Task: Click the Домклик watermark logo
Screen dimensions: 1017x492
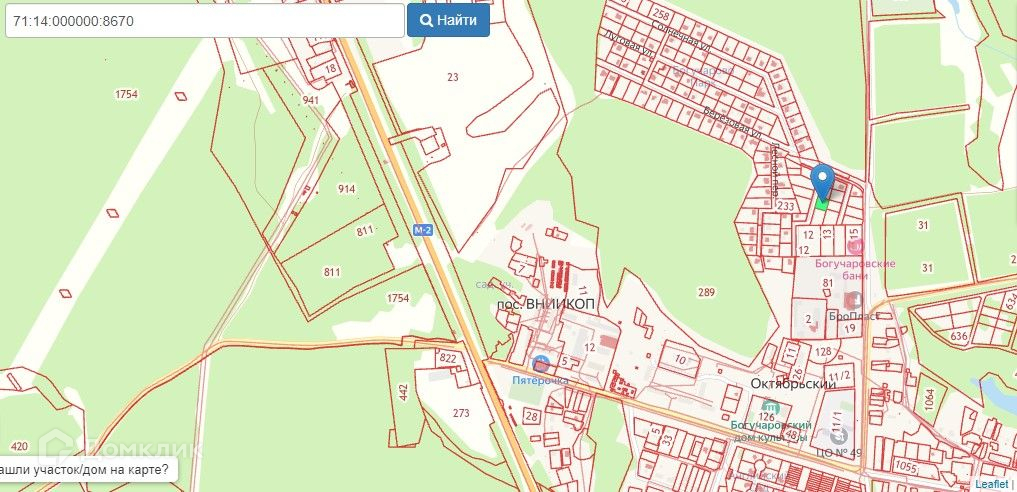Action: click(120, 447)
